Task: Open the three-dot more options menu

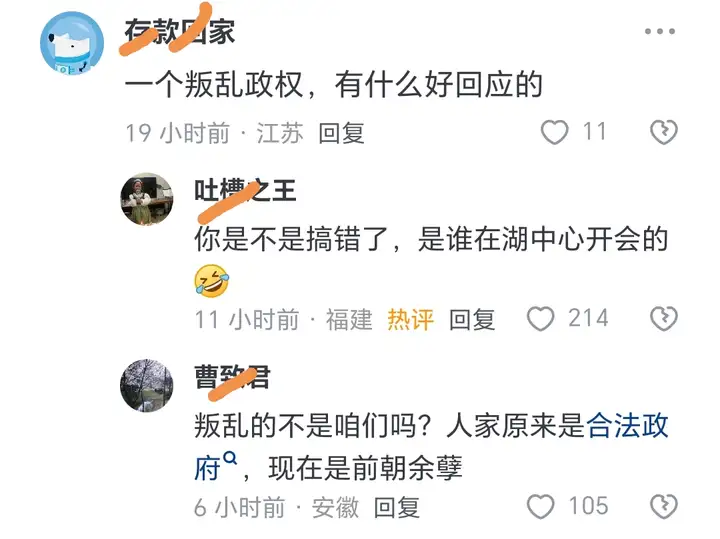Action: point(659,31)
